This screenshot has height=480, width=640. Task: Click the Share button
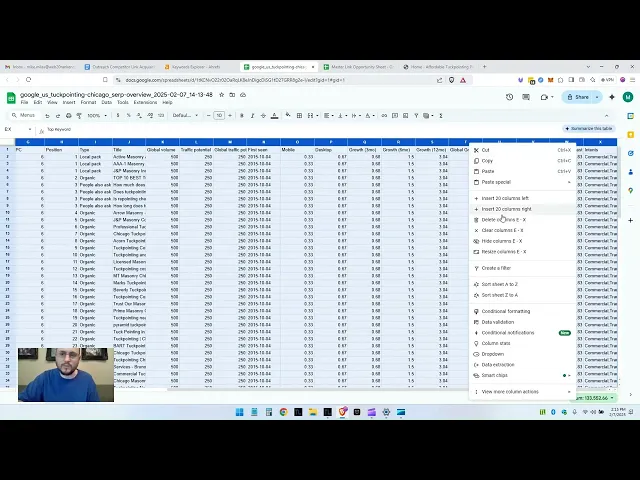(578, 97)
